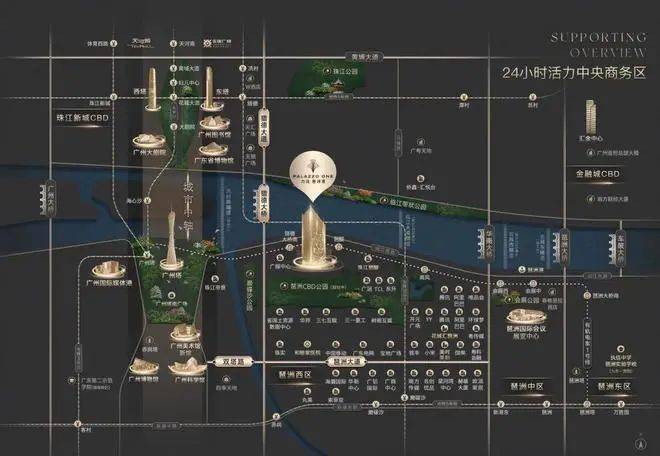Click the 广报中心 label

(x=280, y=267)
